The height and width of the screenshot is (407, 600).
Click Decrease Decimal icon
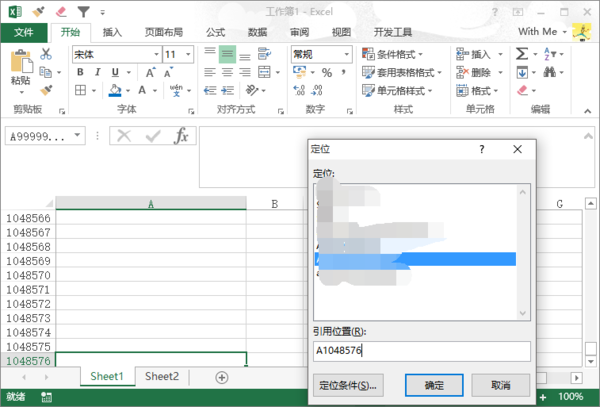pyautogui.click(x=317, y=90)
